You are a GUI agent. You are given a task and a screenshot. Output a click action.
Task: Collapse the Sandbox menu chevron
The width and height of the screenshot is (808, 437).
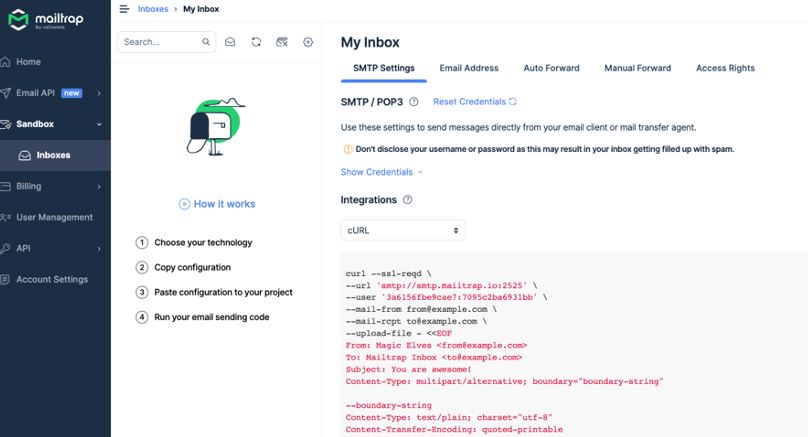98,124
